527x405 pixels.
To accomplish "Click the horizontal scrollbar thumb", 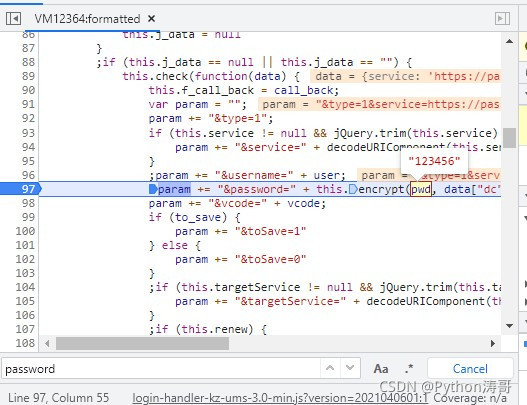I will coord(142,343).
